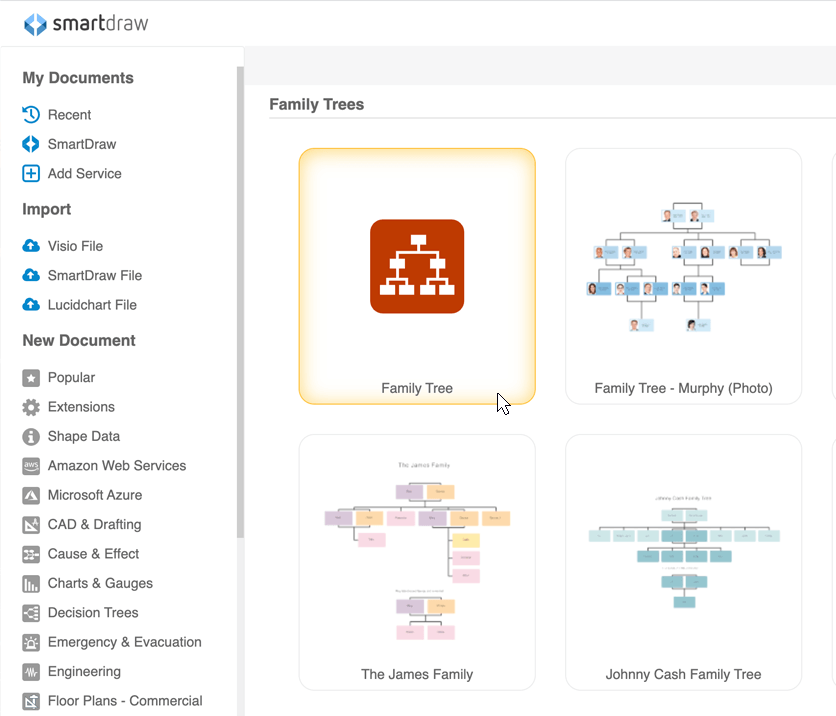Open the Extensions section
Image resolution: width=836 pixels, height=716 pixels.
click(x=76, y=407)
